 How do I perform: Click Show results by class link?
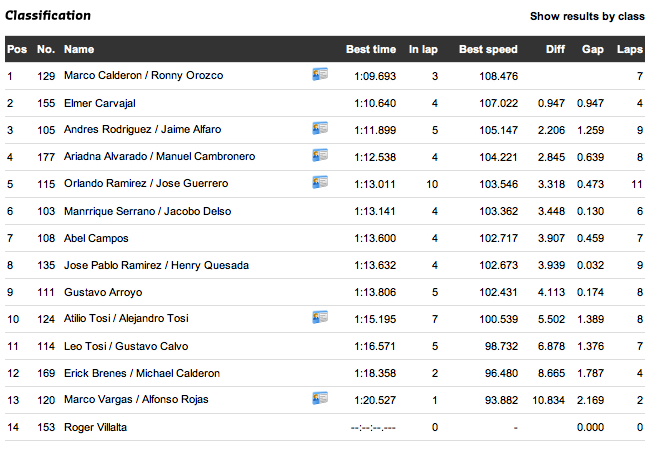pyautogui.click(x=587, y=16)
